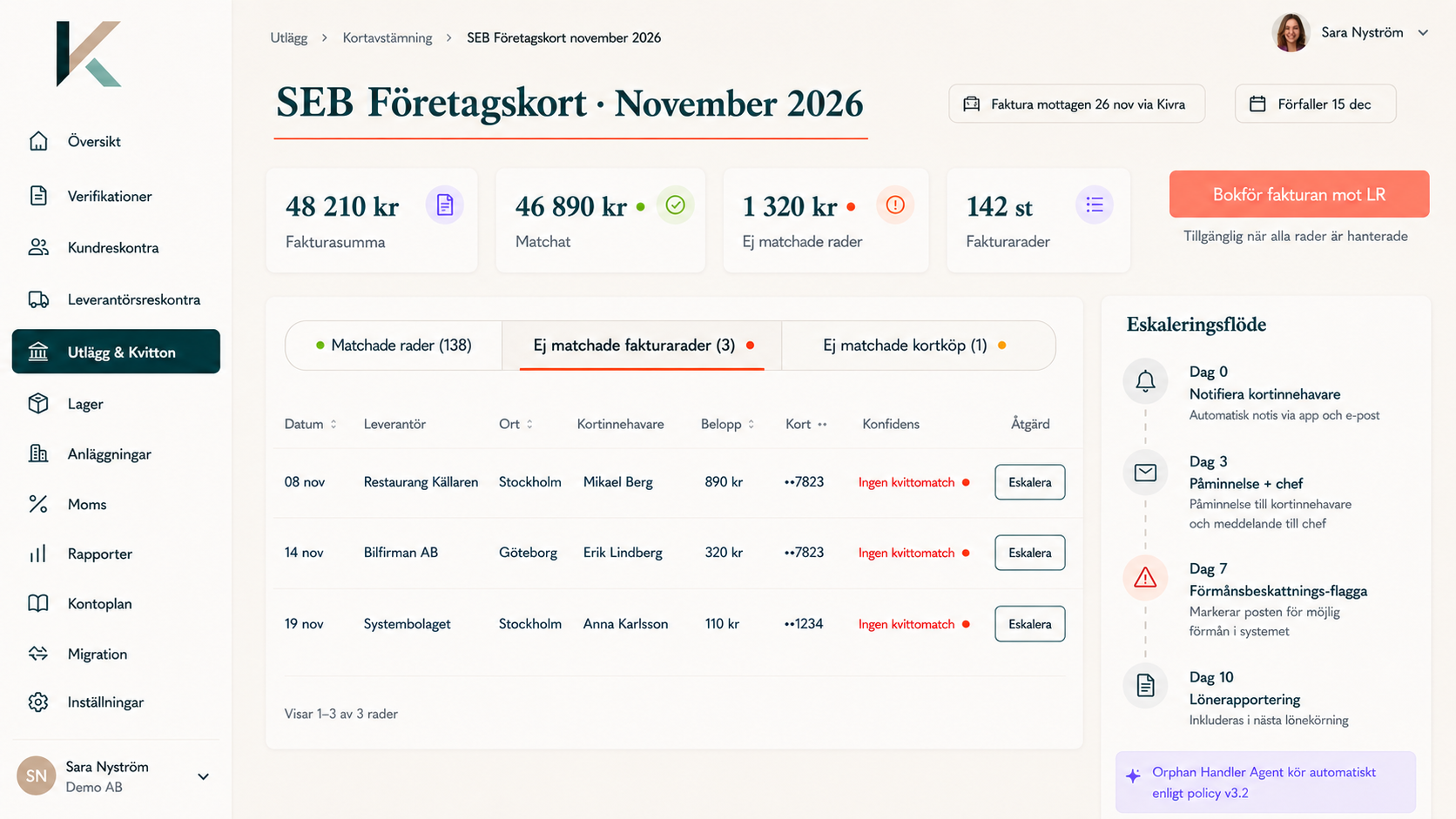Image resolution: width=1456 pixels, height=819 pixels.
Task: Eskalera the Restaurang Källaren row
Action: [x=1029, y=482]
